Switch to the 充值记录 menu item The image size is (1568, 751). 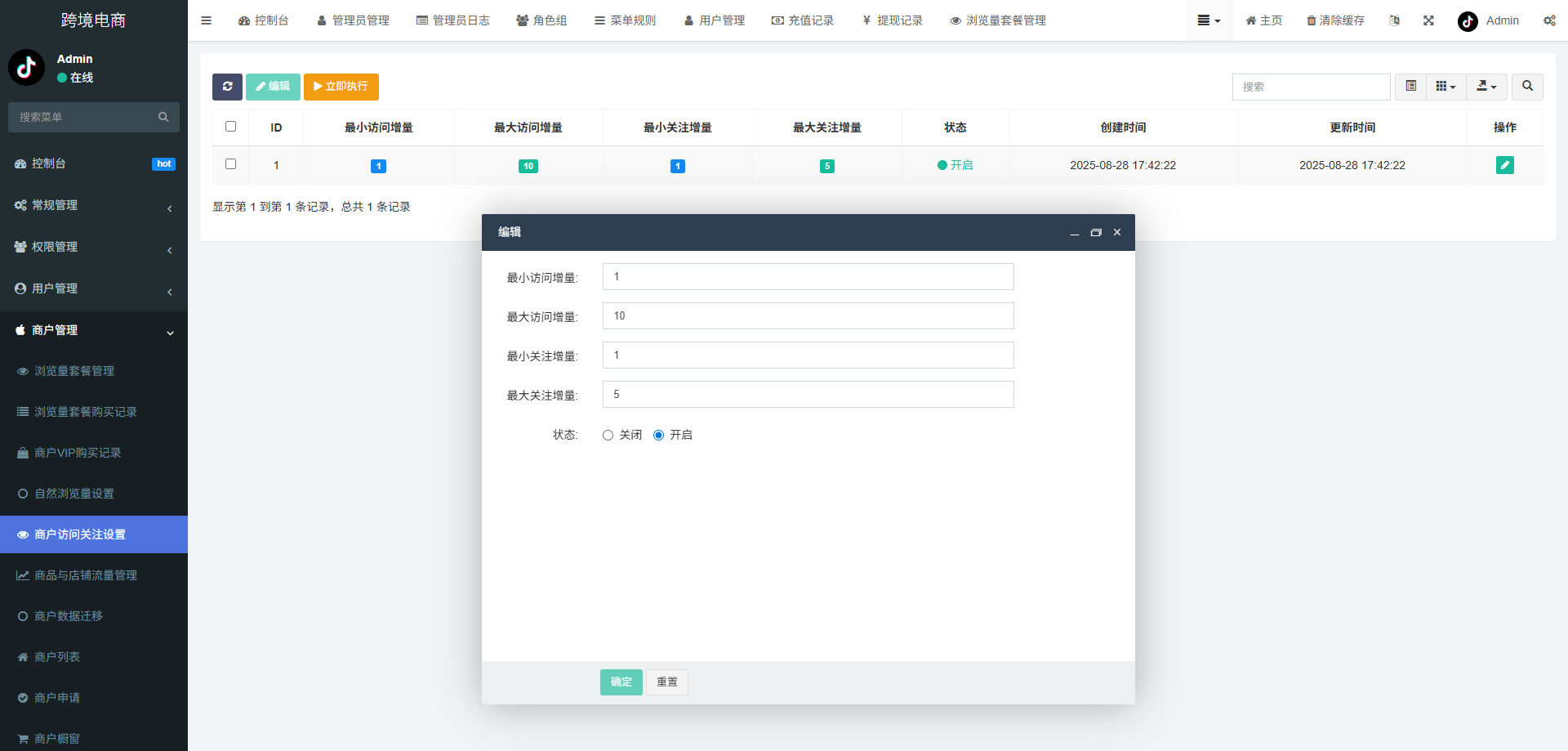pyautogui.click(x=803, y=20)
